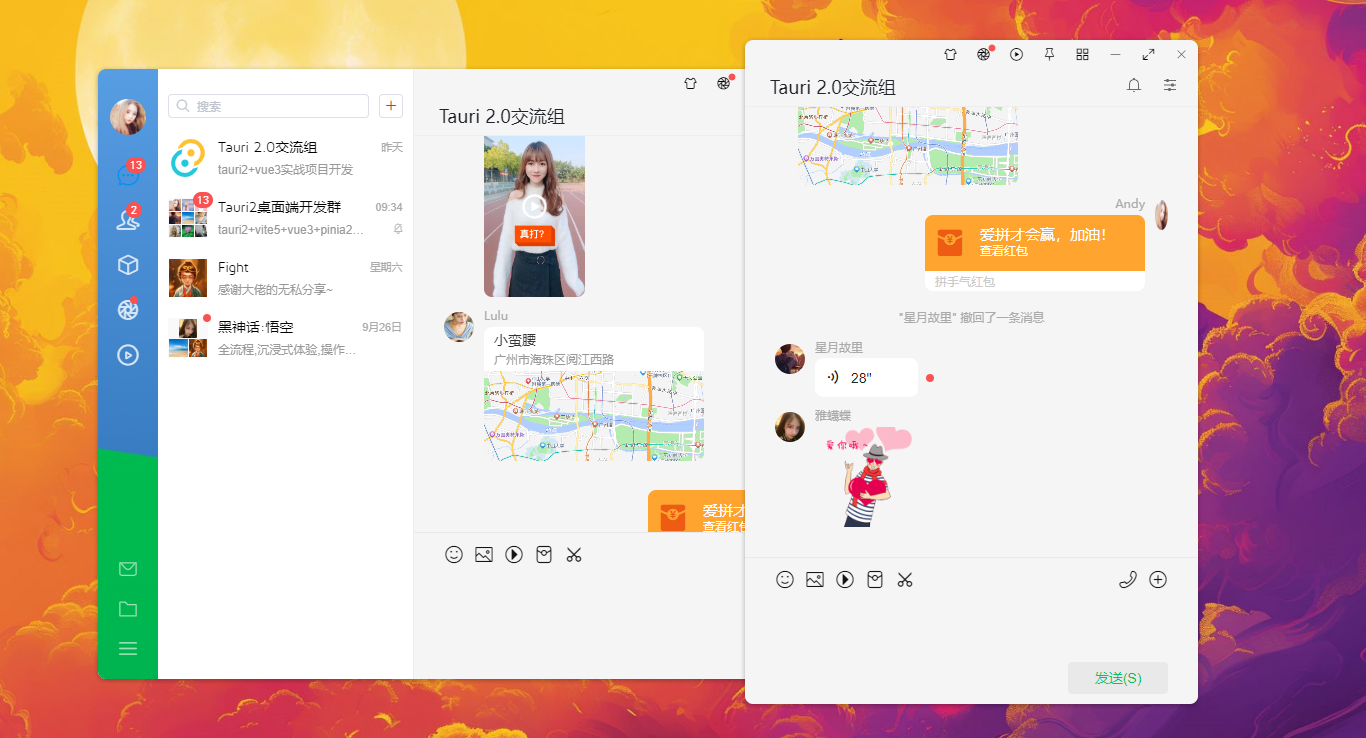Click the scissors screenshot icon in the main window toolbar

[574, 554]
